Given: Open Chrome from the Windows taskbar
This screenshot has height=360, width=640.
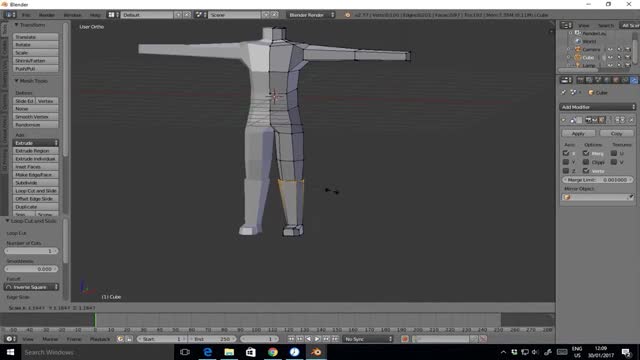Looking at the screenshot, I should (x=273, y=352).
